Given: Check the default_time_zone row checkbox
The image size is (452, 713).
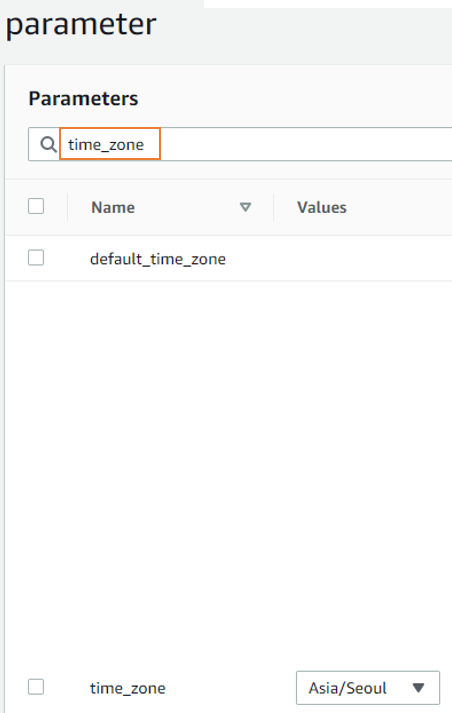Looking at the screenshot, I should 36,258.
